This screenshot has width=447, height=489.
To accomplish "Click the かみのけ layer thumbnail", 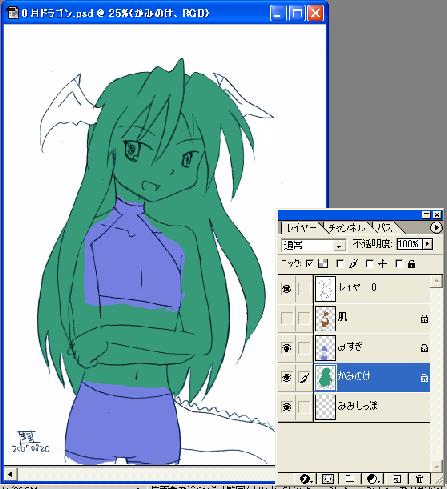I will pyautogui.click(x=325, y=377).
